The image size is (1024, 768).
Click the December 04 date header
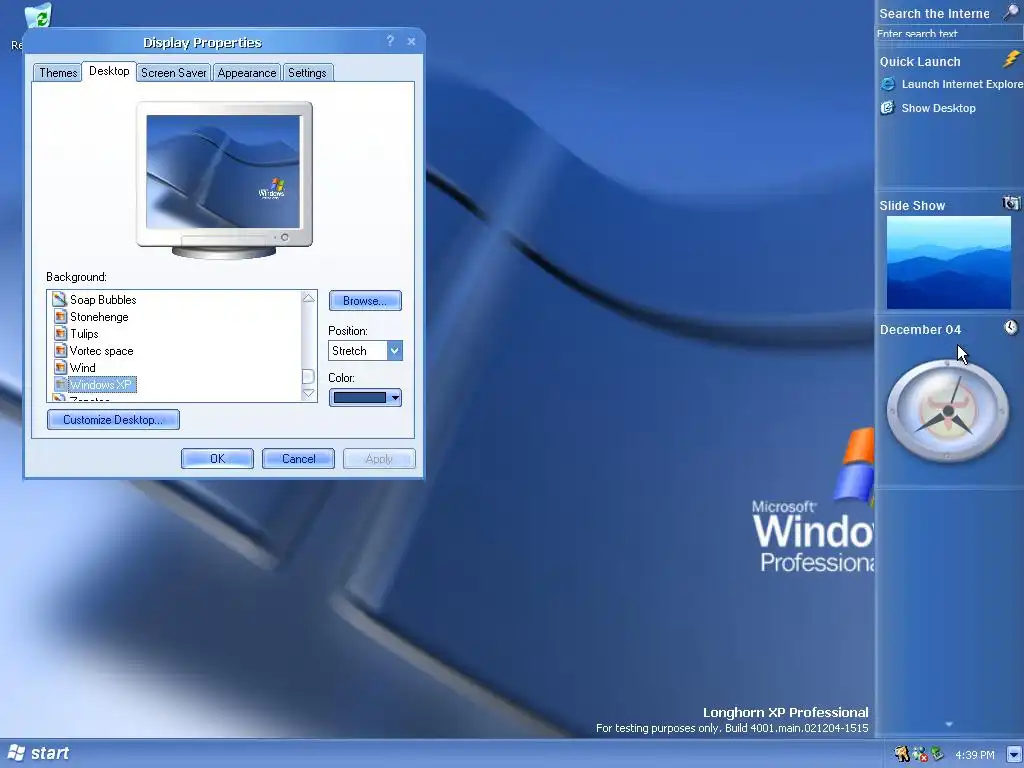click(x=920, y=330)
